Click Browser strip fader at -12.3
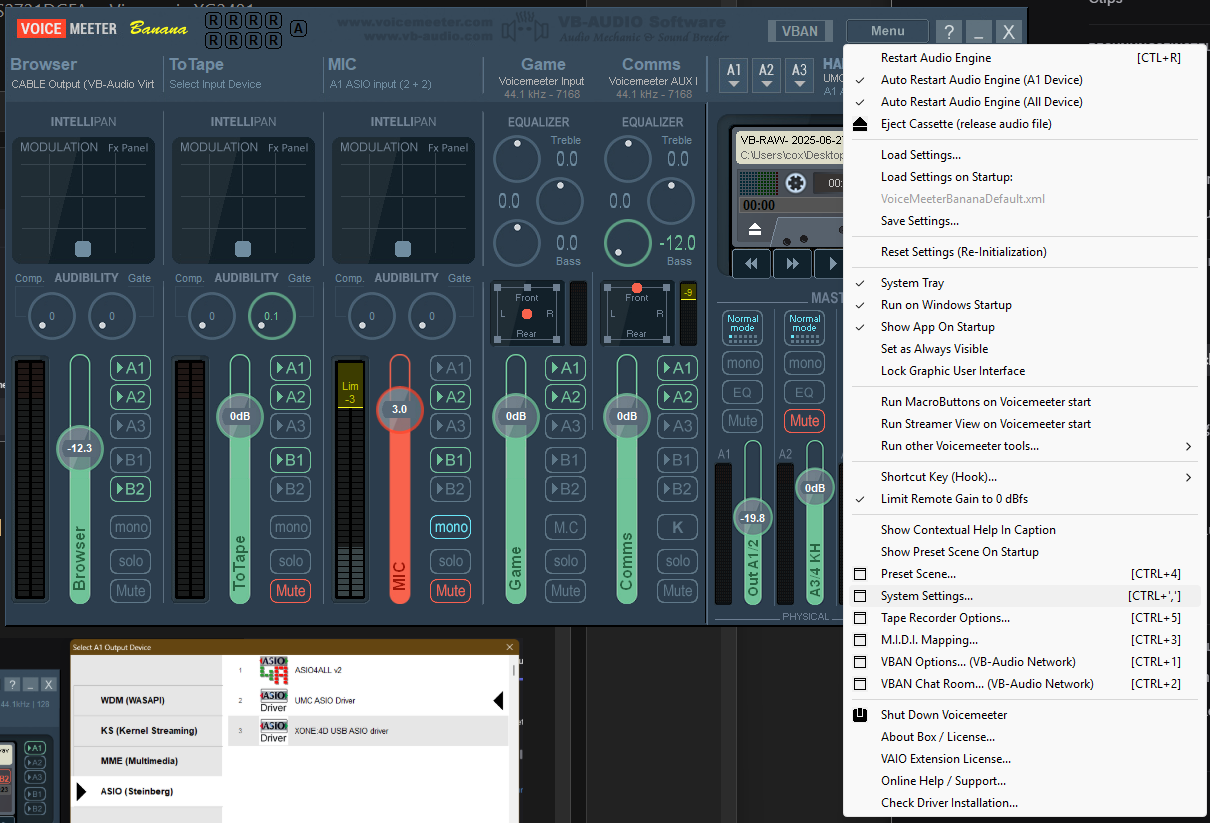The width and height of the screenshot is (1210, 823). coord(80,448)
